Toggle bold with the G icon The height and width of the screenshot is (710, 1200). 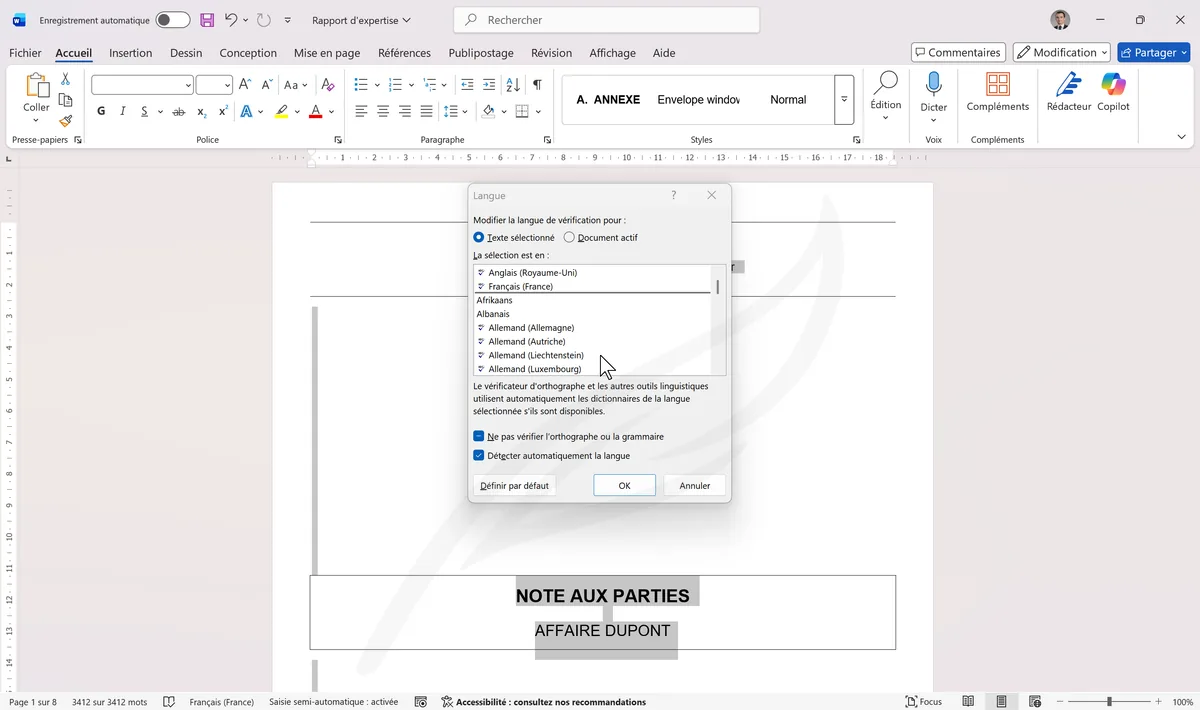pyautogui.click(x=100, y=111)
